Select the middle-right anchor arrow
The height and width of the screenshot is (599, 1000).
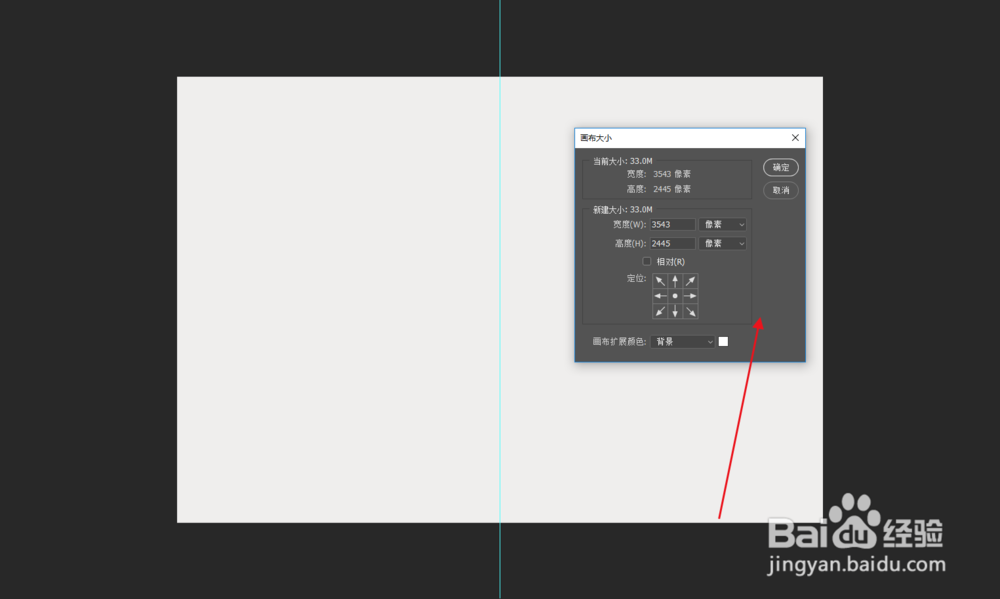point(690,296)
